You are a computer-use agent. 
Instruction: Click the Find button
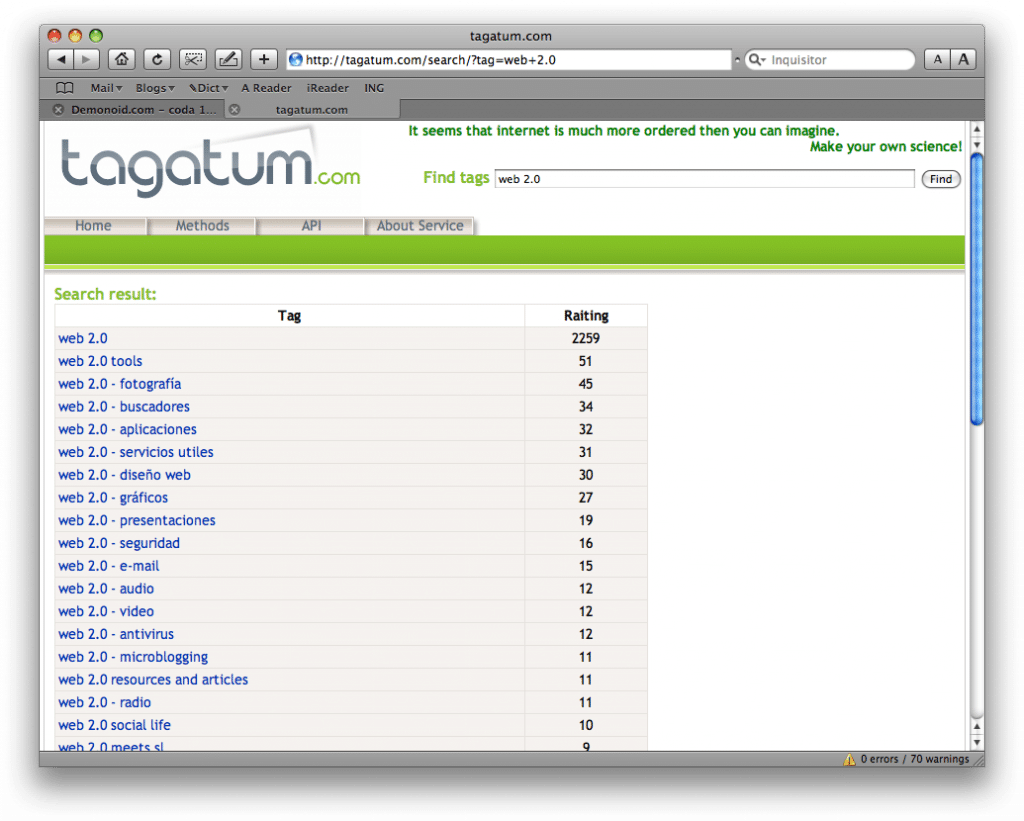coord(940,179)
